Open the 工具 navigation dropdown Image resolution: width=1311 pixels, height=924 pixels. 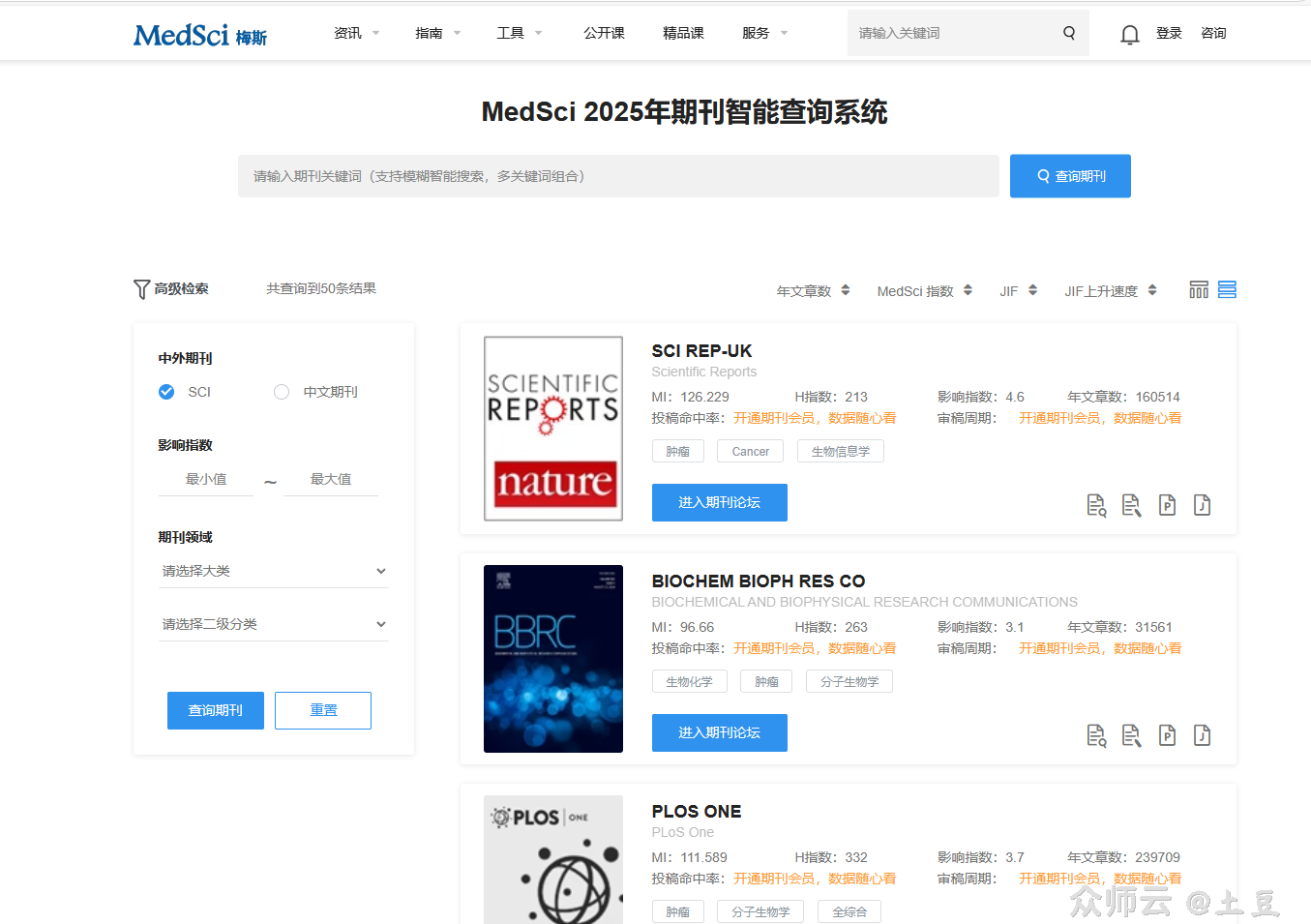[511, 32]
